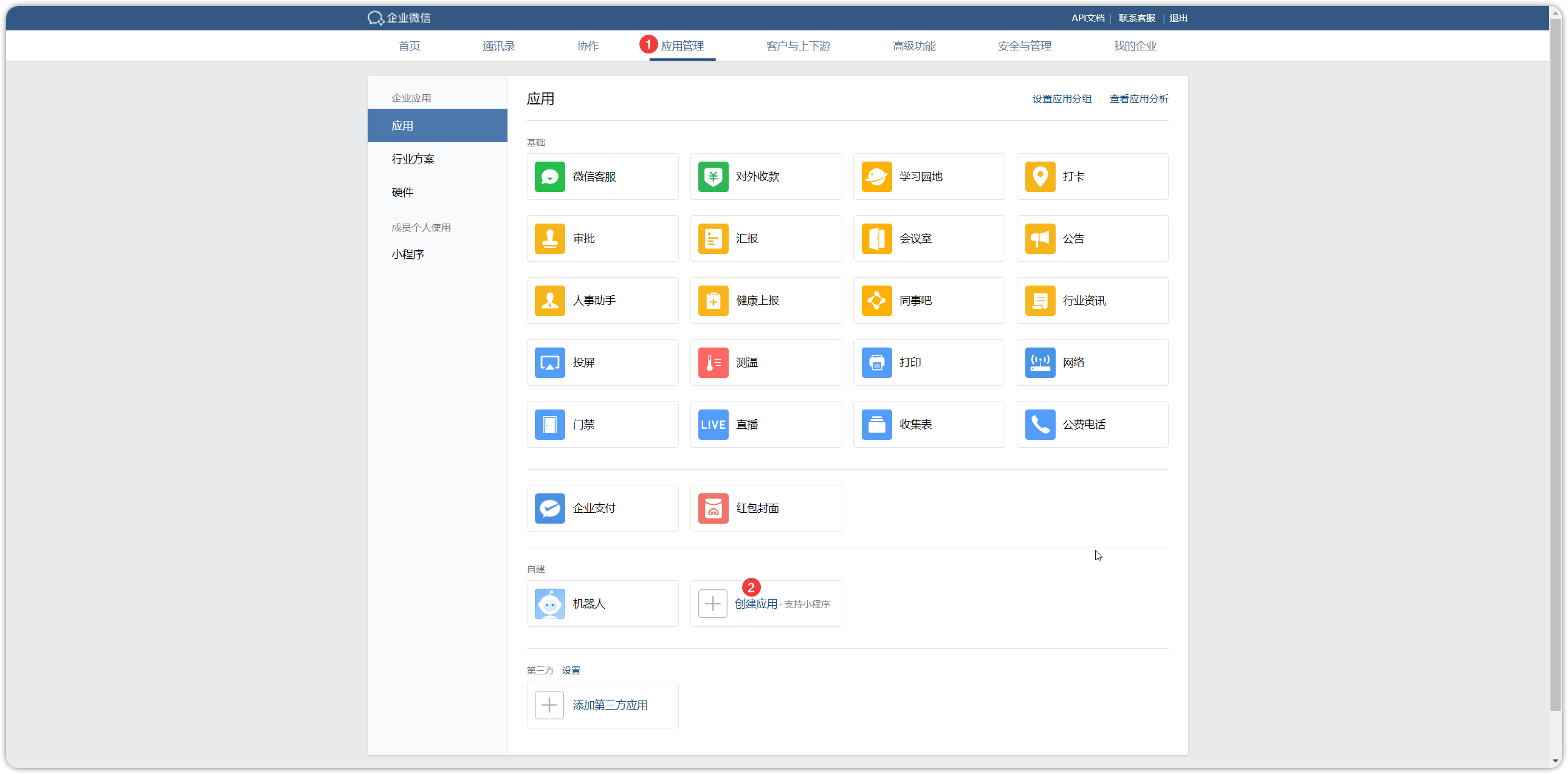Select 小程序 in the sidebar

coord(437,255)
